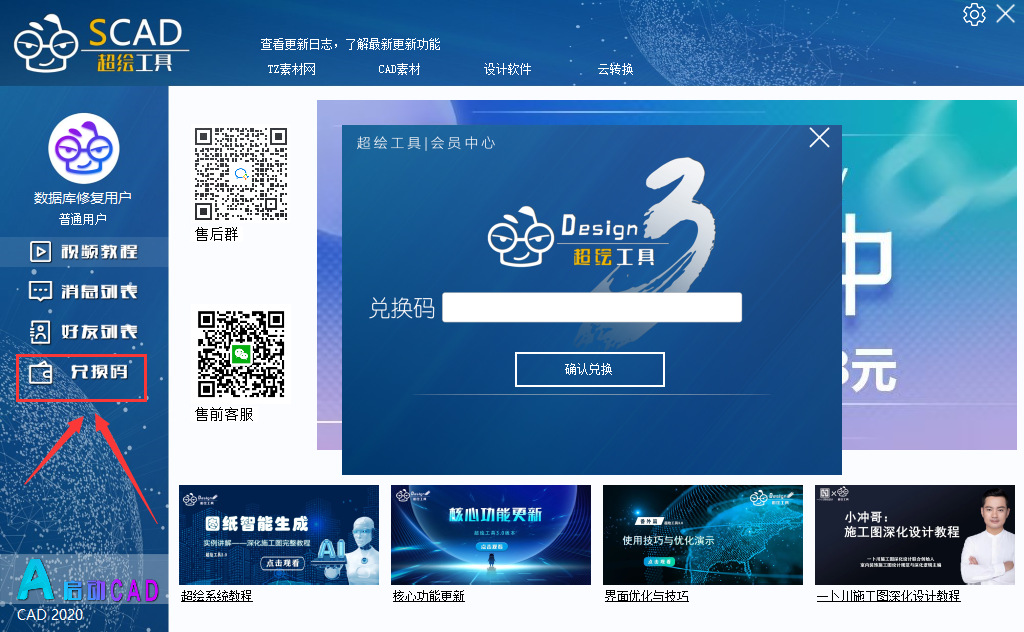This screenshot has width=1024, height=632.
Task: Click the SCAD logo mascot
Action: pyautogui.click(x=46, y=44)
